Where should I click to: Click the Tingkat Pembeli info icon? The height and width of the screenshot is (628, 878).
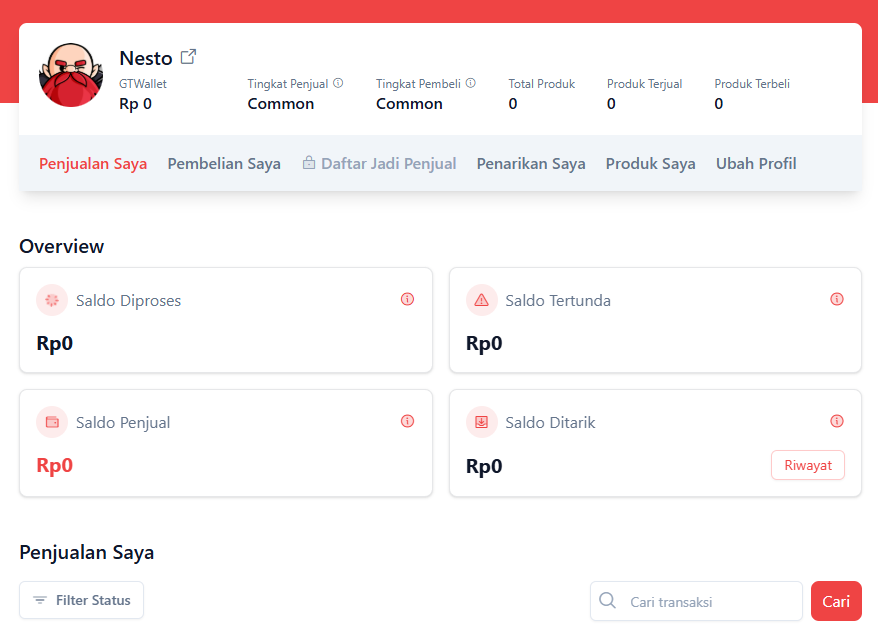(x=470, y=83)
